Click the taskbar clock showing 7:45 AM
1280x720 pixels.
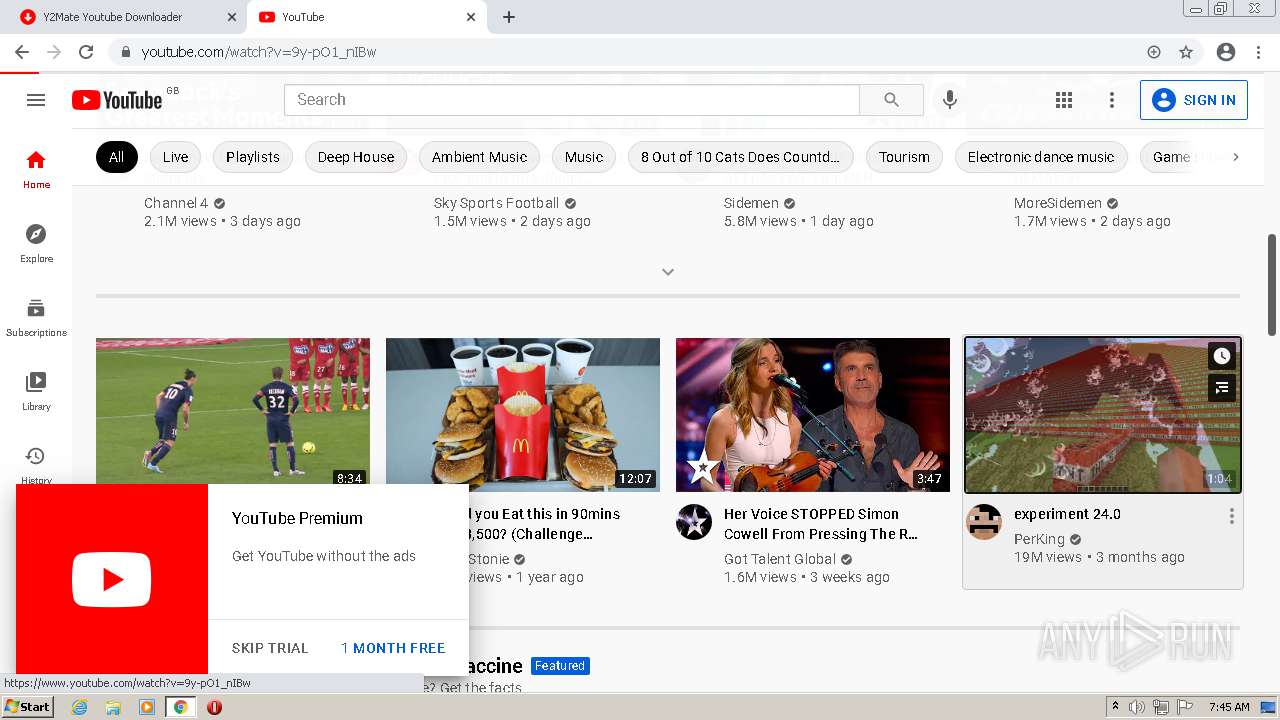click(x=1229, y=707)
